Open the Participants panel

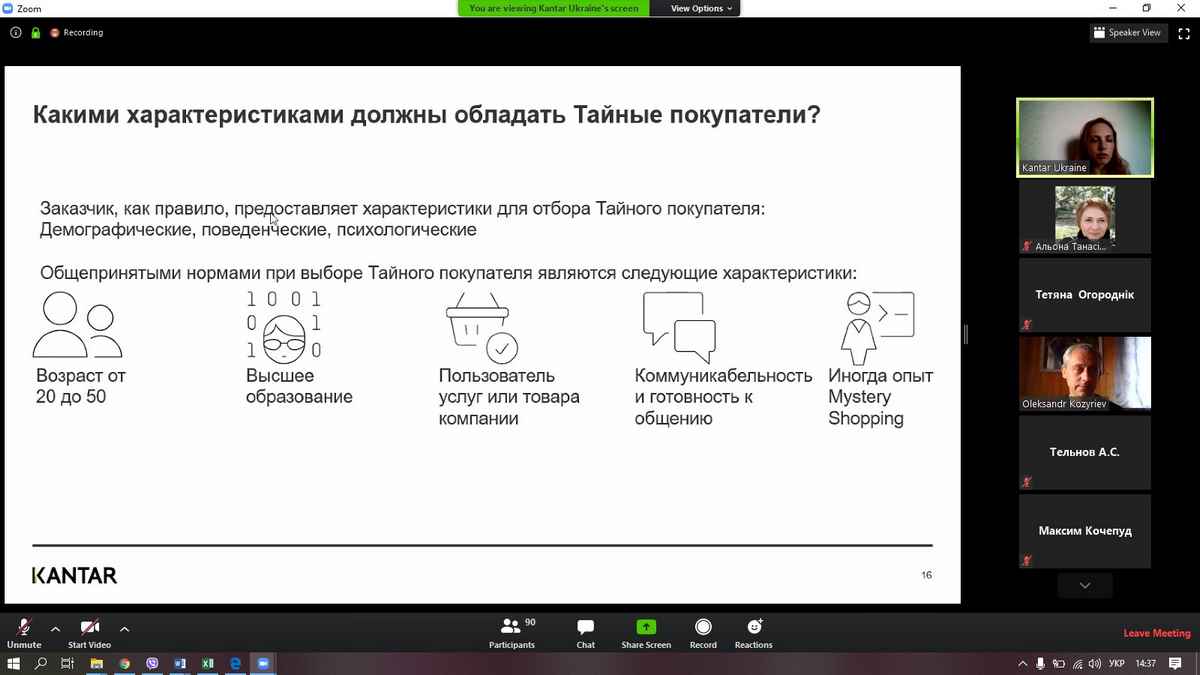coord(512,630)
